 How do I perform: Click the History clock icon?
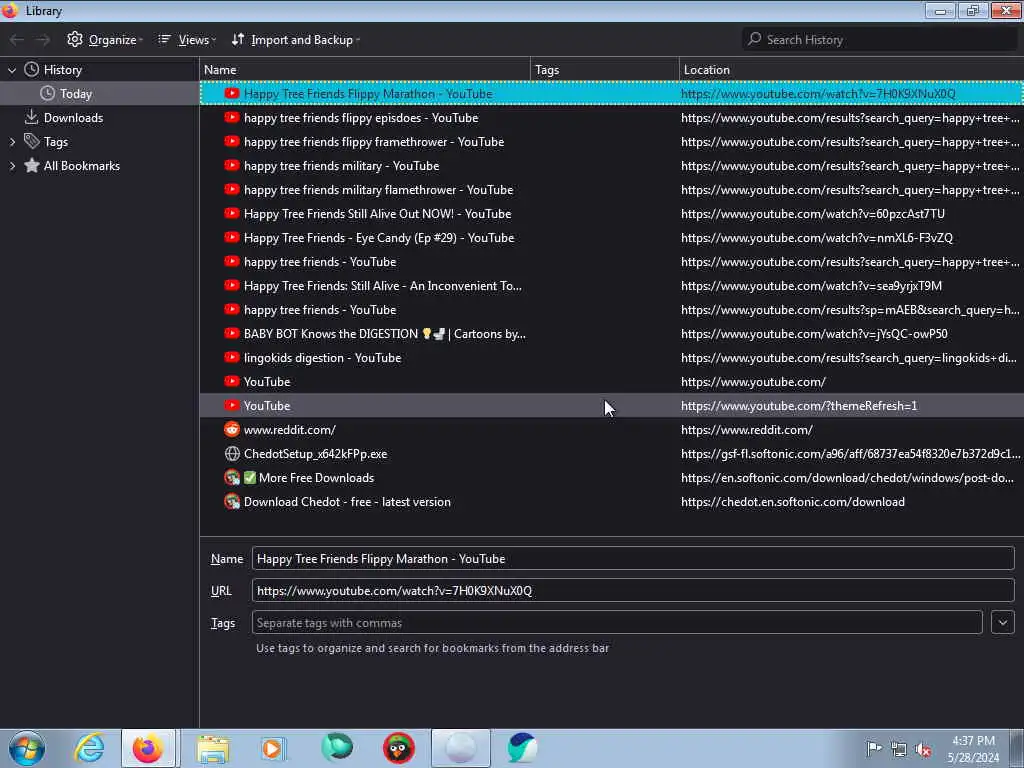click(x=31, y=69)
